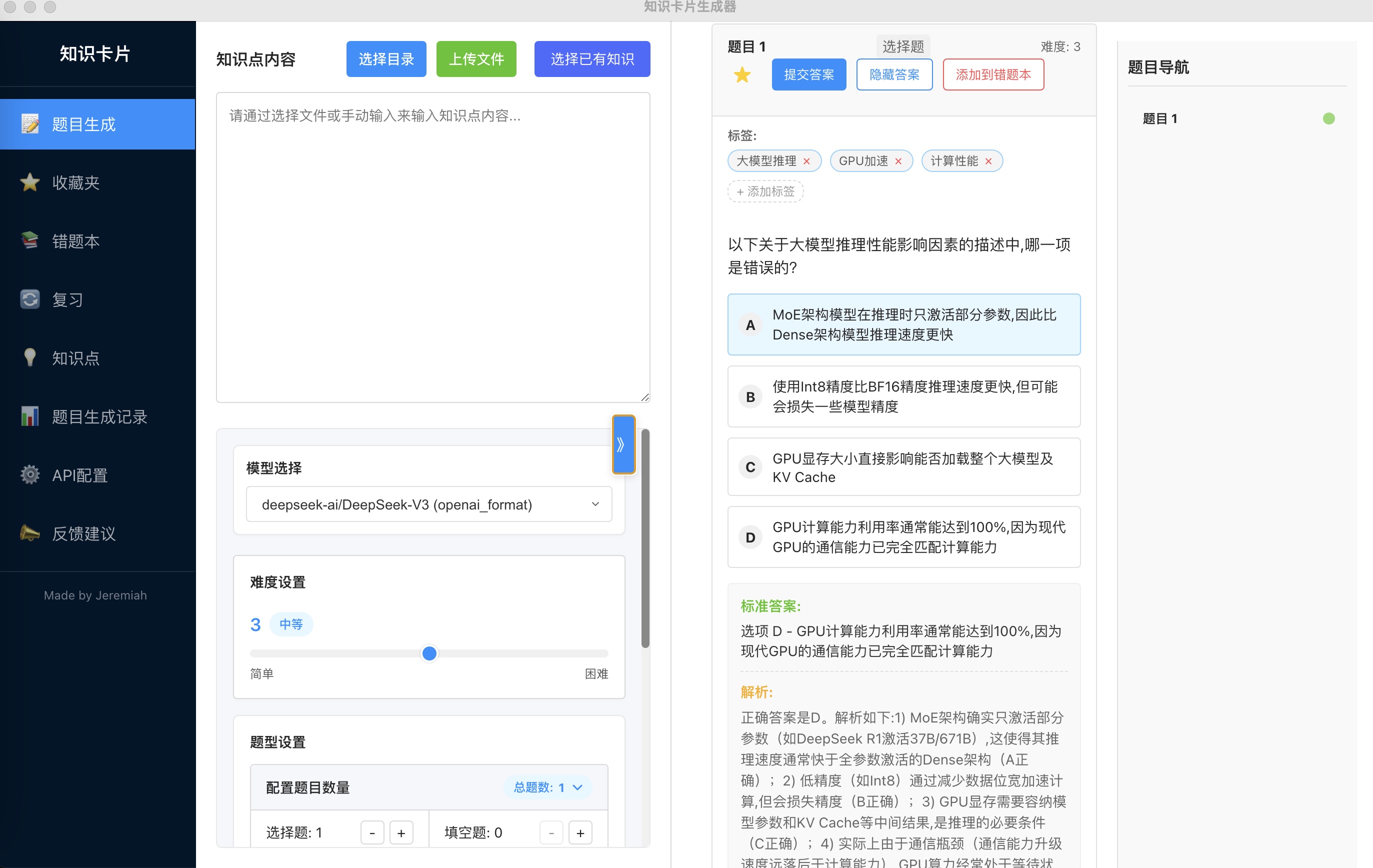Choose answer option C about GPU显存
Screen dimensions: 1373x868
point(903,467)
